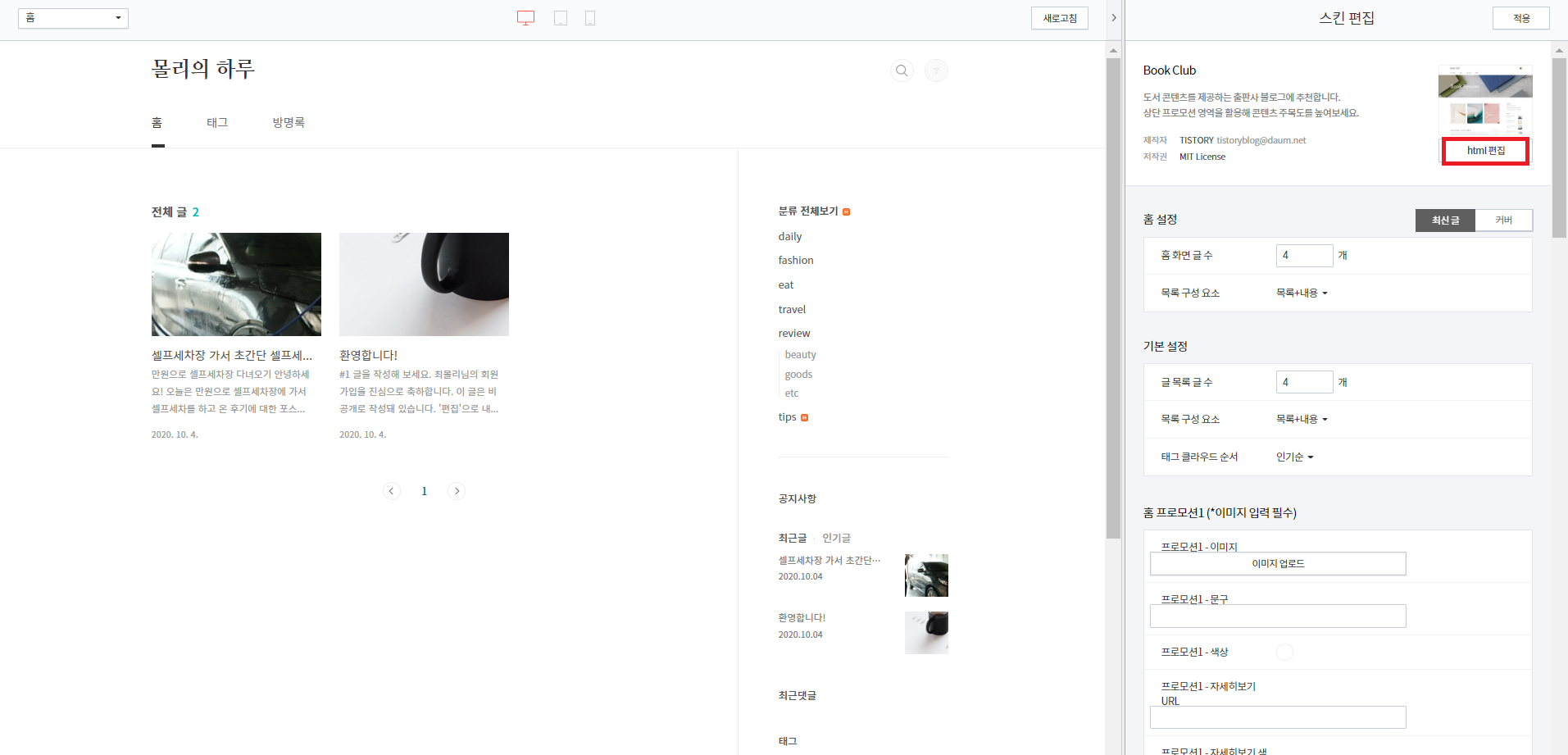Open the fashion category link
This screenshot has height=755, width=1568.
tap(796, 260)
